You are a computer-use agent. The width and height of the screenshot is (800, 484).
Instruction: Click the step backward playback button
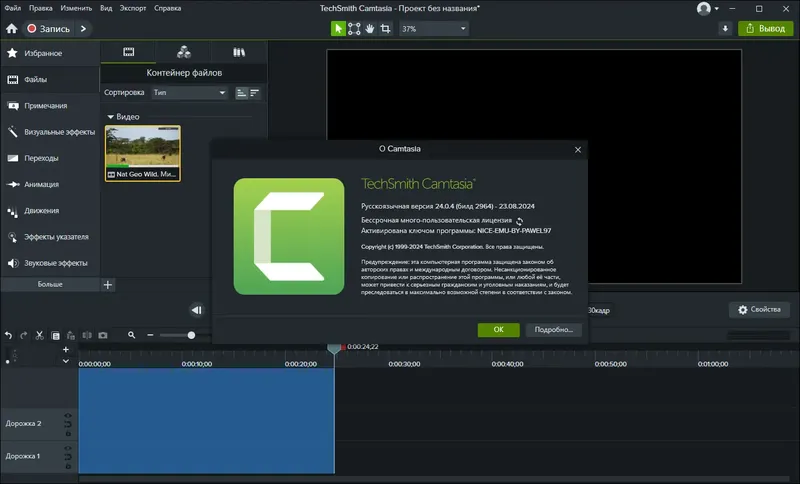(197, 310)
